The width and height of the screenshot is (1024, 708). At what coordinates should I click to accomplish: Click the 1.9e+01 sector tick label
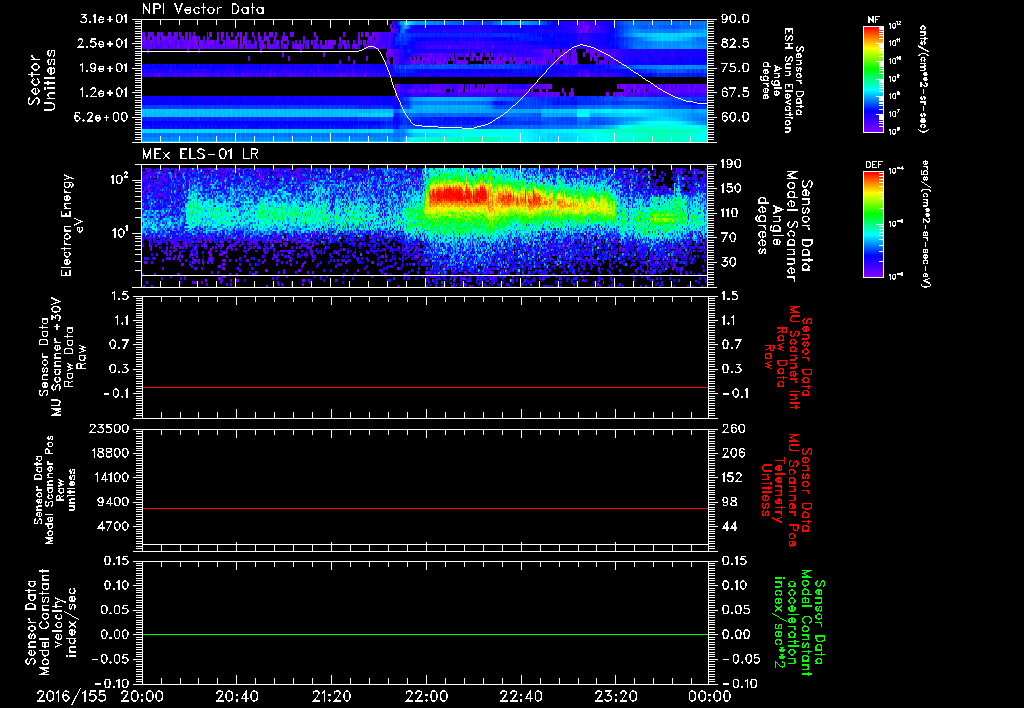click(x=104, y=68)
